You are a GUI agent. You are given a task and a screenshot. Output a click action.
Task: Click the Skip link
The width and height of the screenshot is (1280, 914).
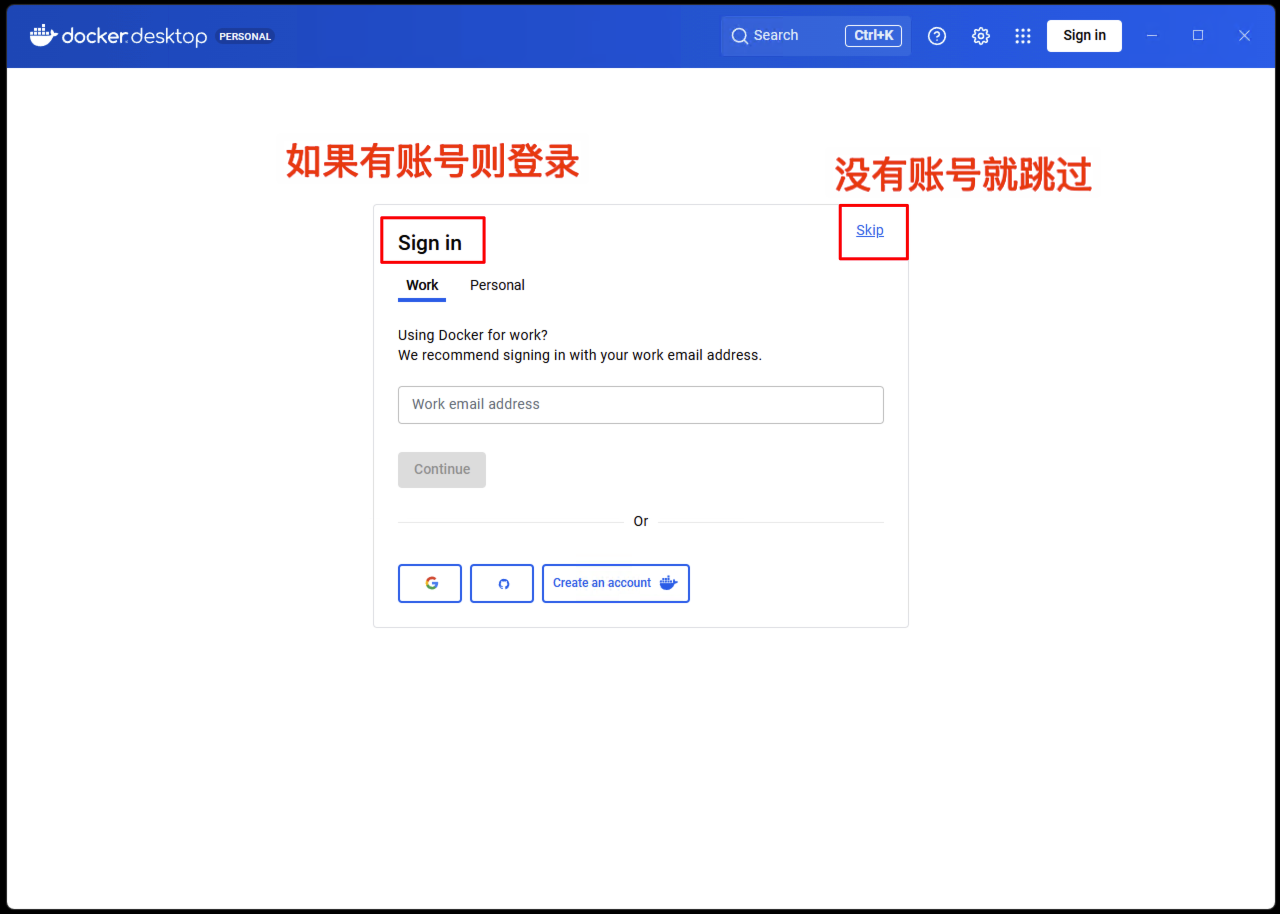870,230
